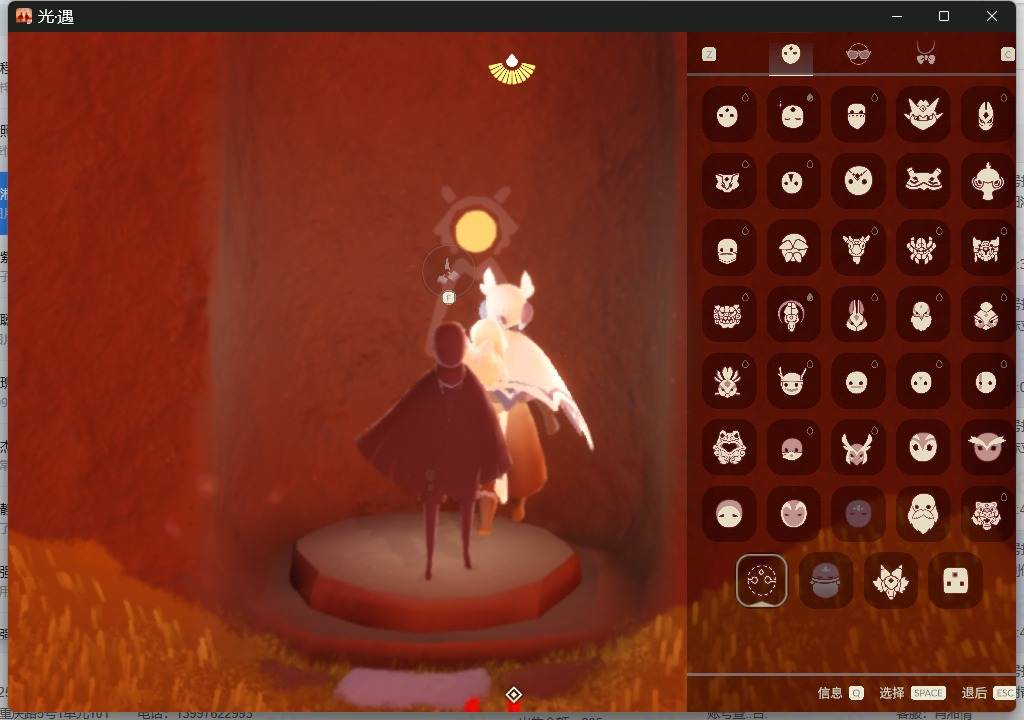Viewport: 1024px width, 720px height.
Task: Pick the purple pot-shaped mask in bottom row
Action: [826, 580]
